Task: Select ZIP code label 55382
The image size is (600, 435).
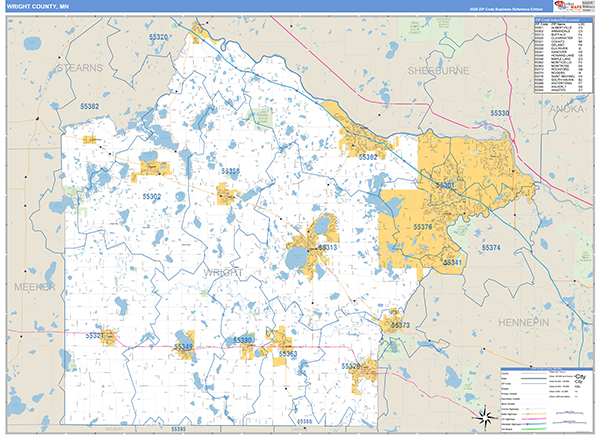Action: pyautogui.click(x=88, y=106)
